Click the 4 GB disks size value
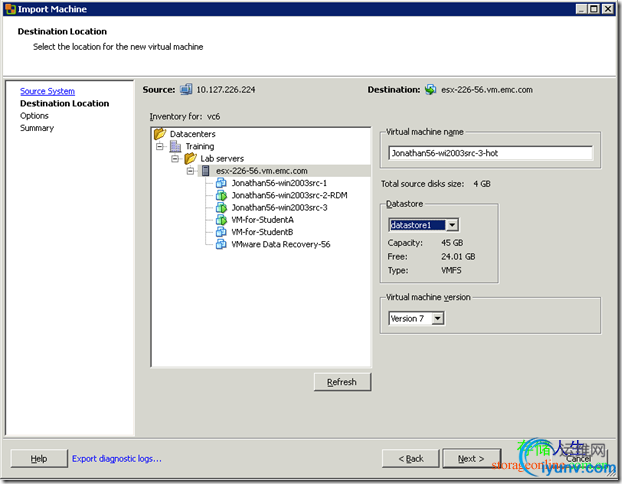 coord(482,184)
